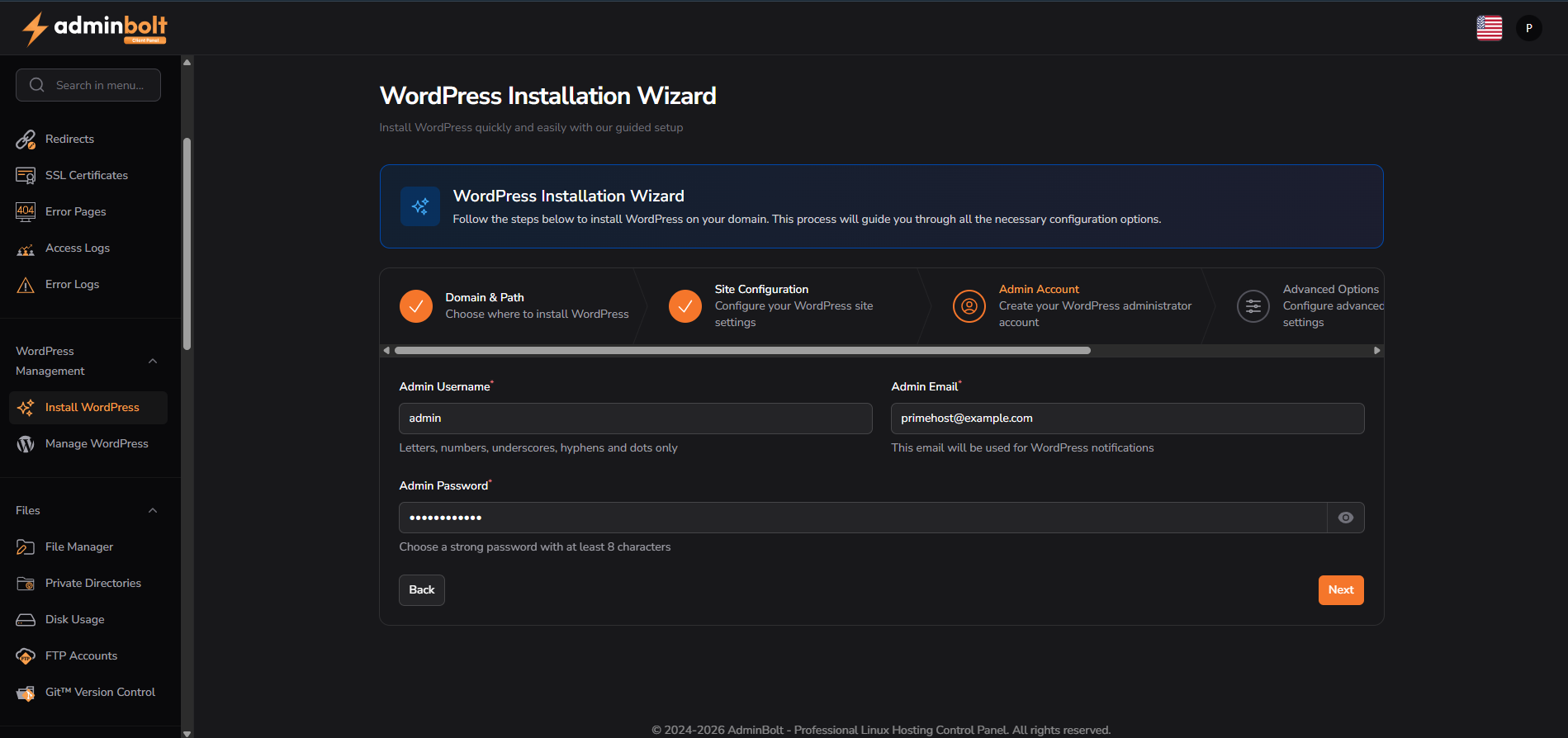1568x738 pixels.
Task: Open Error Logs menu item
Action: click(88, 285)
